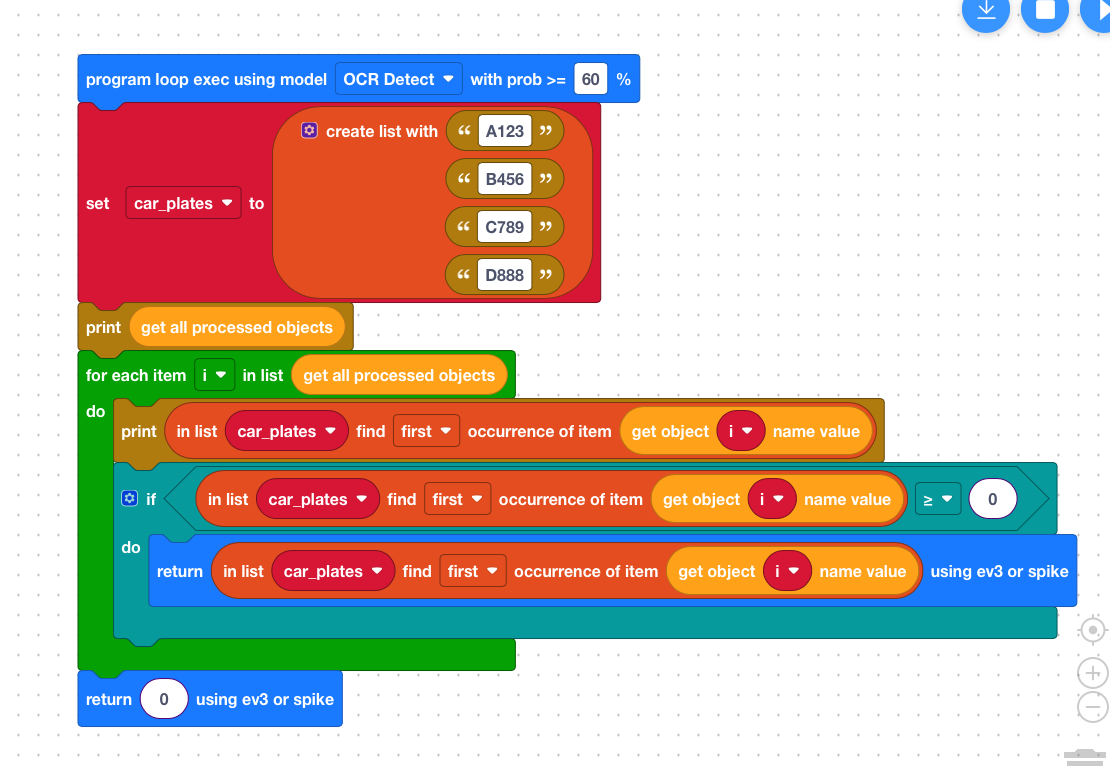Edit the D888 text field
Screen dimensions: 1110x766
(505, 275)
